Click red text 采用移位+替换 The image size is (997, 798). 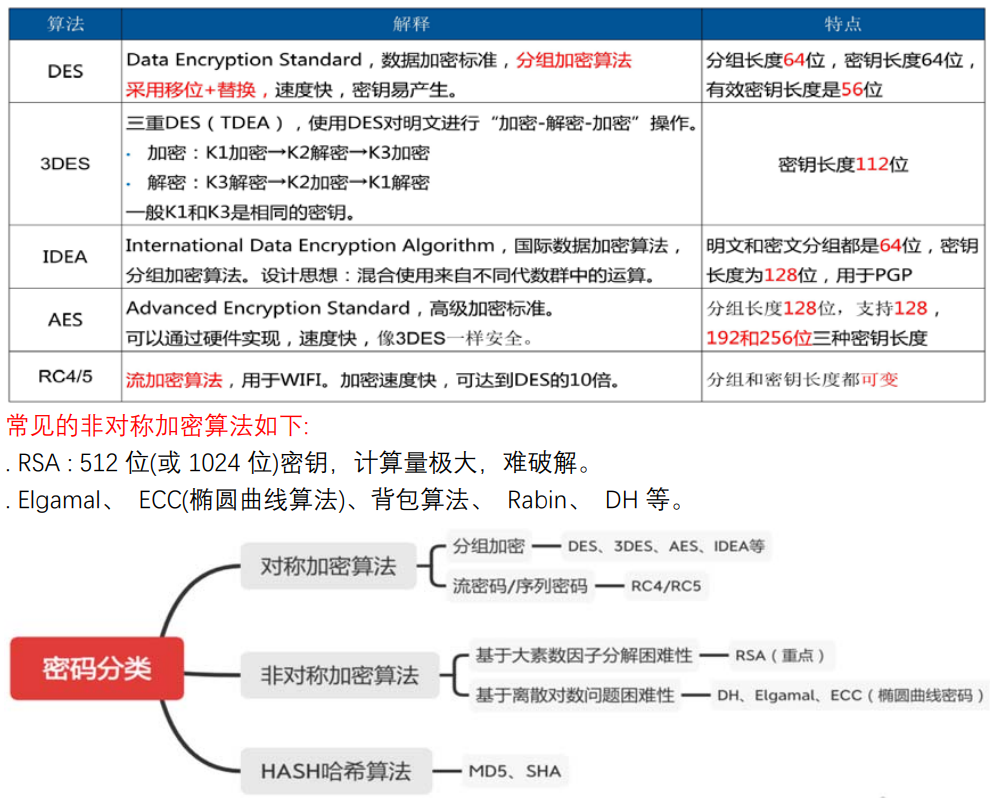tap(190, 90)
